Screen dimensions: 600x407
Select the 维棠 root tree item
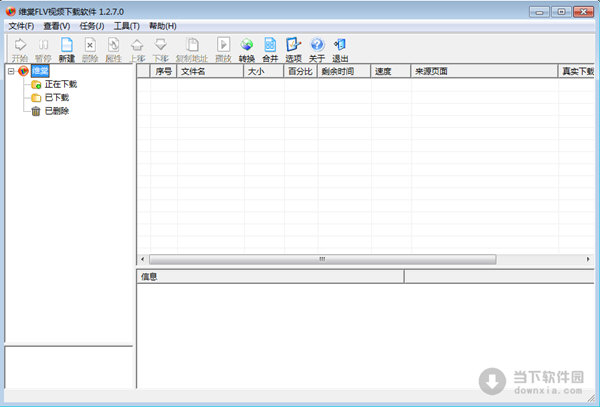(x=40, y=71)
